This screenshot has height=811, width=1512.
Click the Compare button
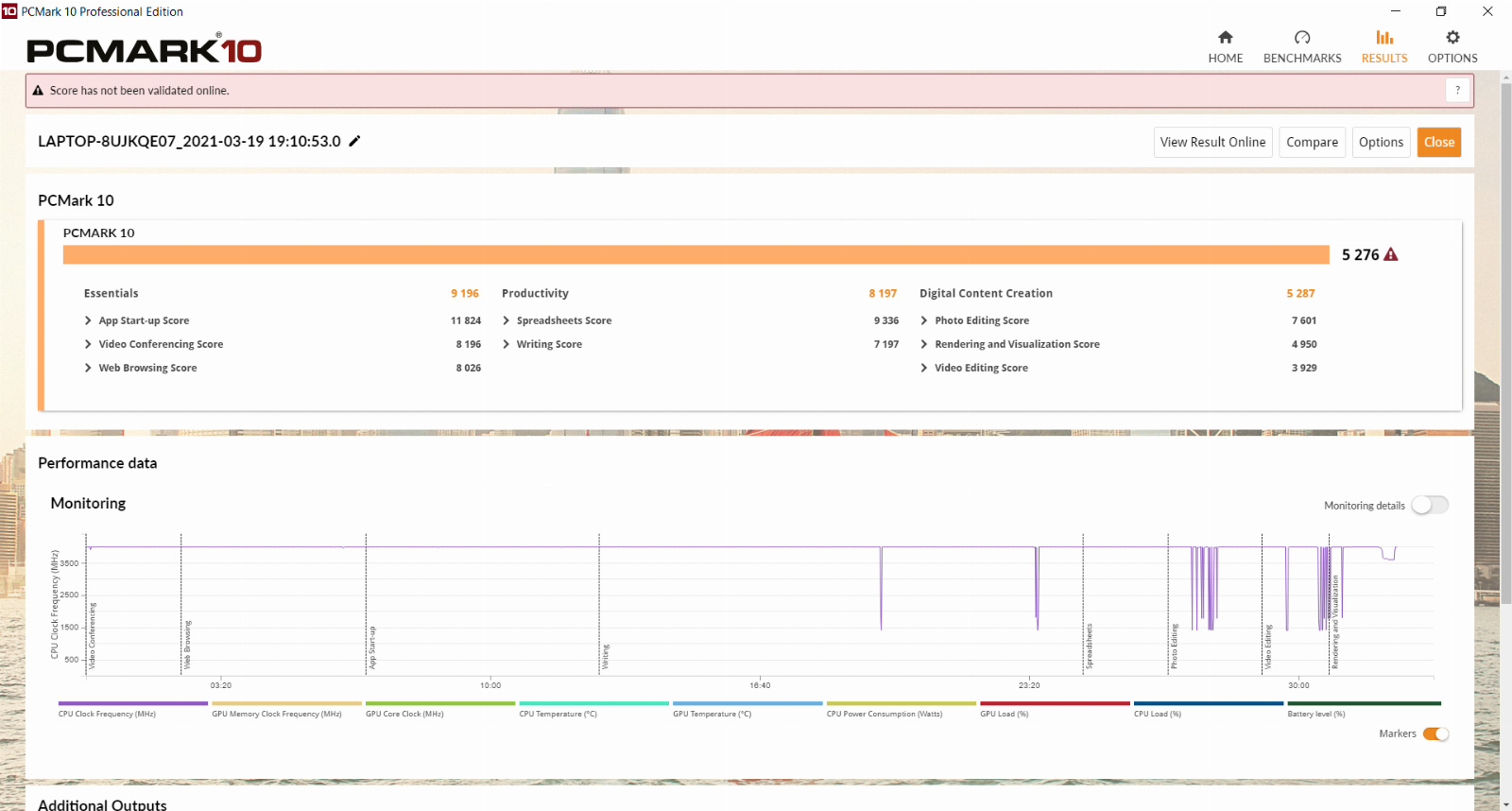pos(1312,142)
